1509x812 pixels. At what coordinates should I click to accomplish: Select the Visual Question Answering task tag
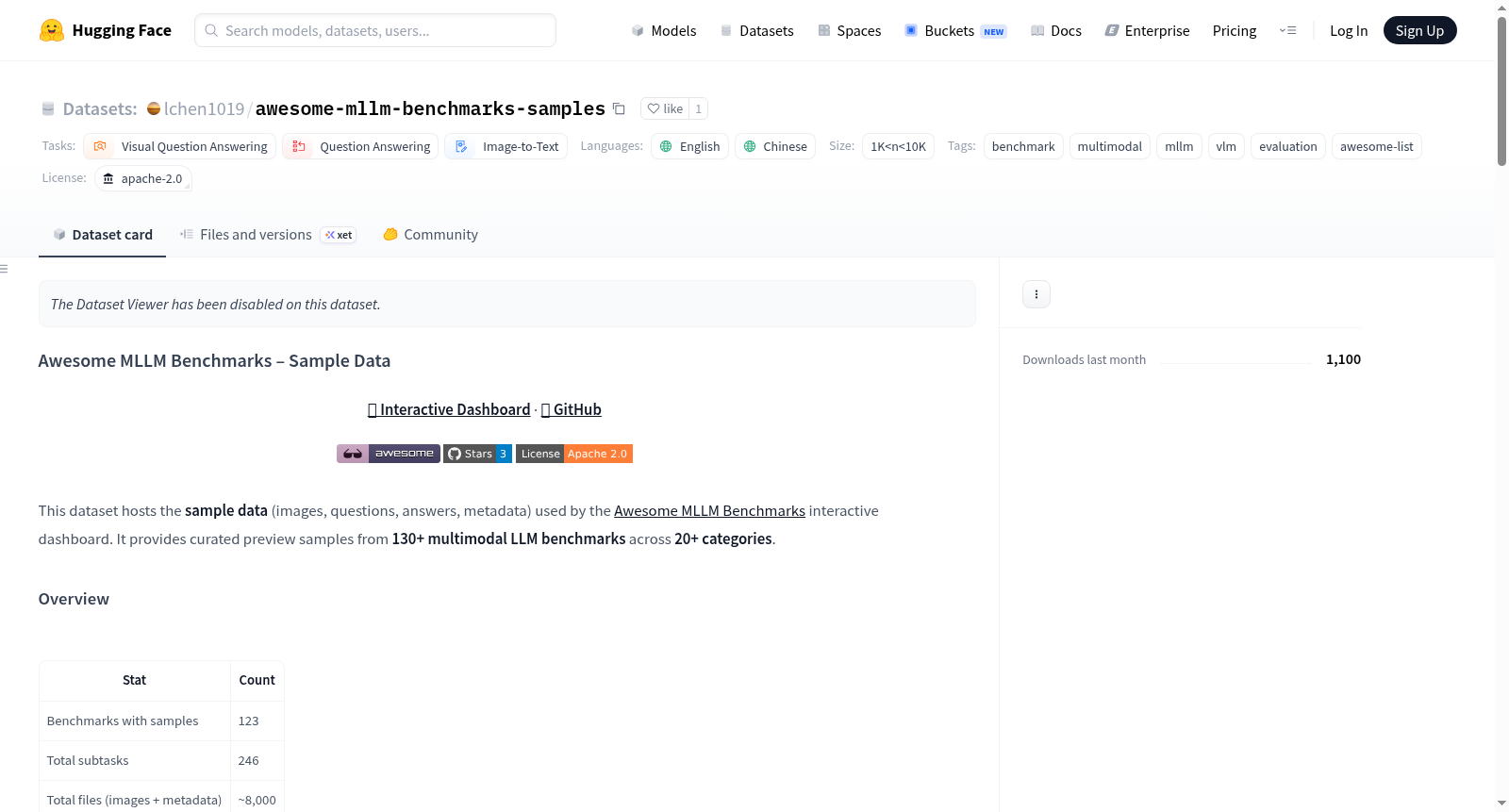(x=180, y=146)
